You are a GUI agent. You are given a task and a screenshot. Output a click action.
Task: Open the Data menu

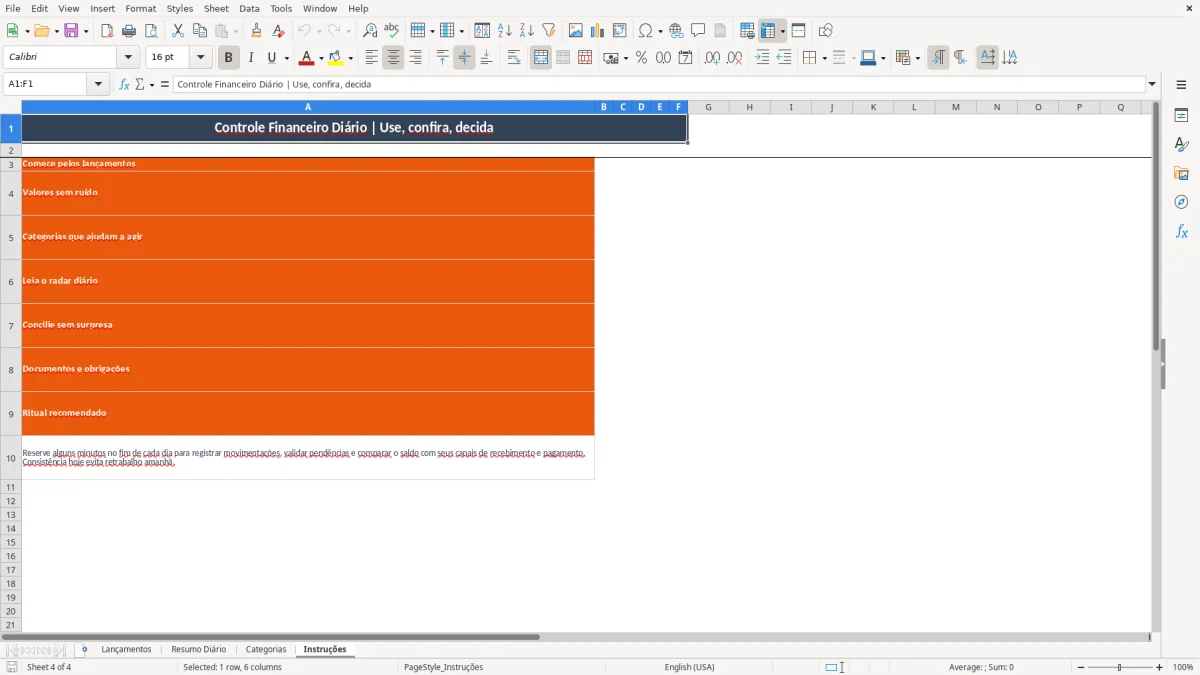249,8
